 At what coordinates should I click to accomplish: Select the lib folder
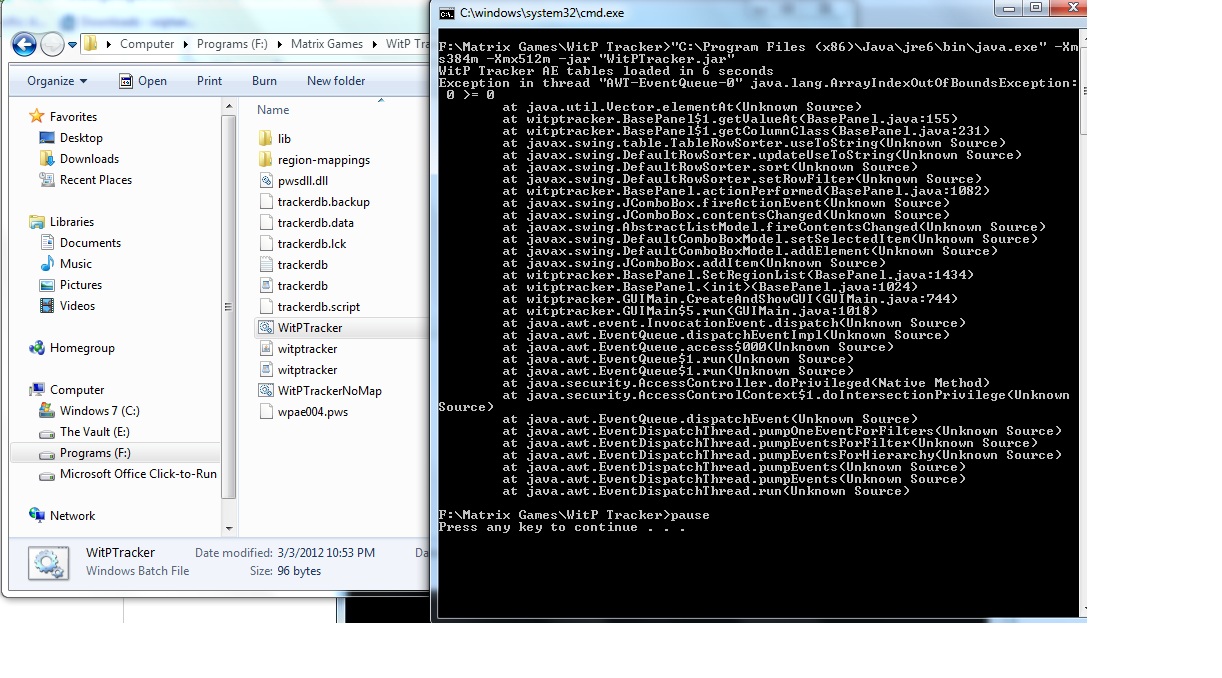274,139
